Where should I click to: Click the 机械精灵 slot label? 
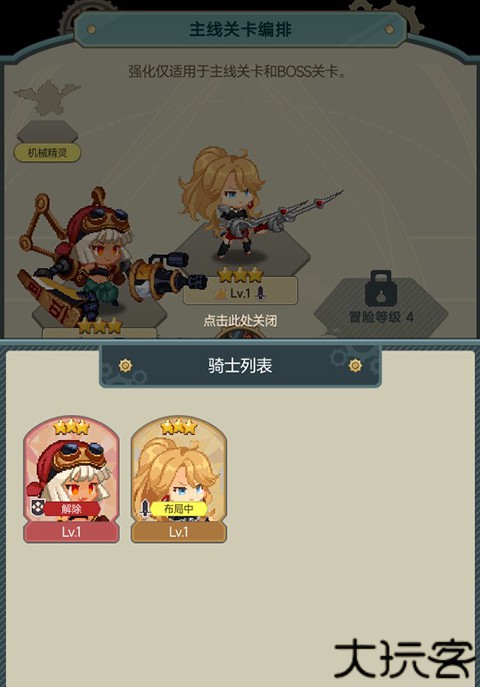(47, 152)
